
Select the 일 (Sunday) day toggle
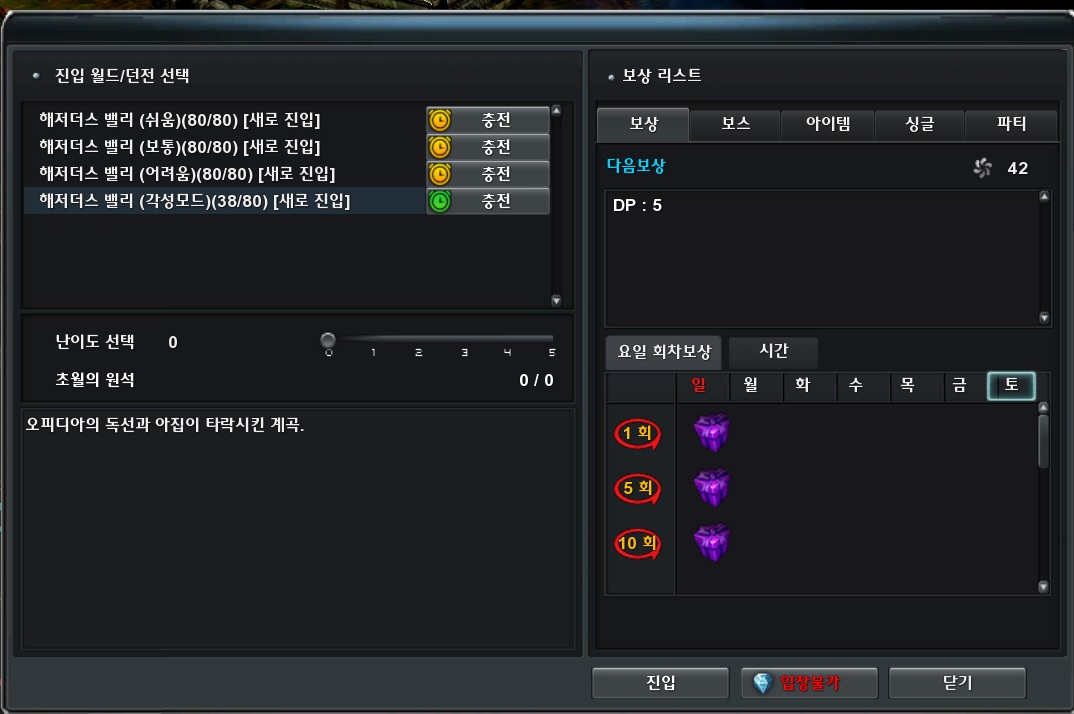(x=699, y=386)
